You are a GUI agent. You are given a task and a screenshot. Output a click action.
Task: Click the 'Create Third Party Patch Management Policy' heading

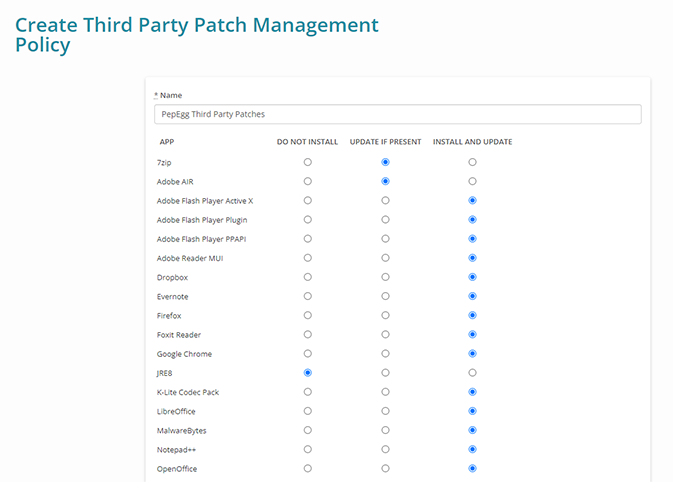pos(197,35)
